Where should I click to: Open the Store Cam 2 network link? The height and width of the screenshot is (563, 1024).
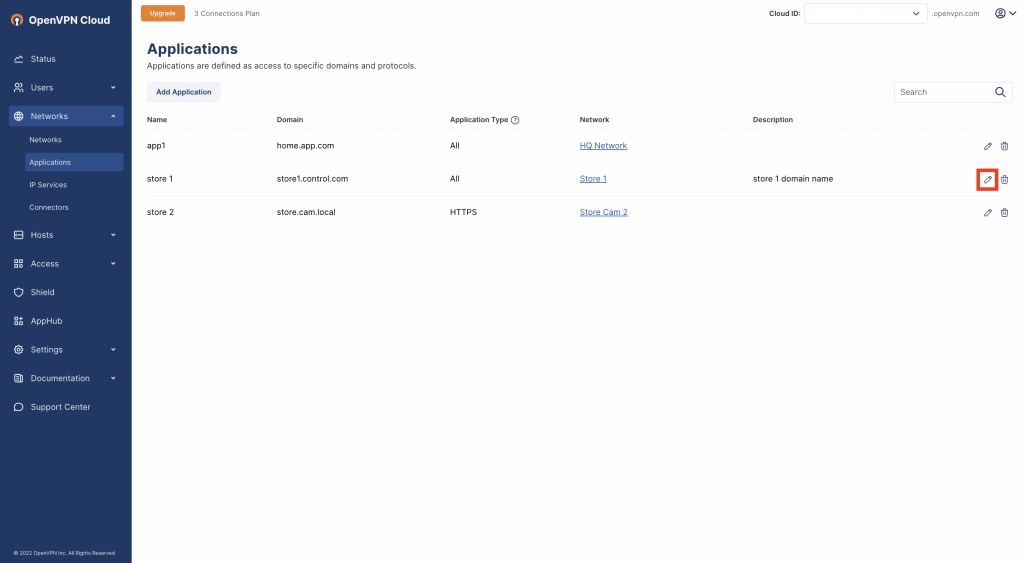tap(603, 212)
